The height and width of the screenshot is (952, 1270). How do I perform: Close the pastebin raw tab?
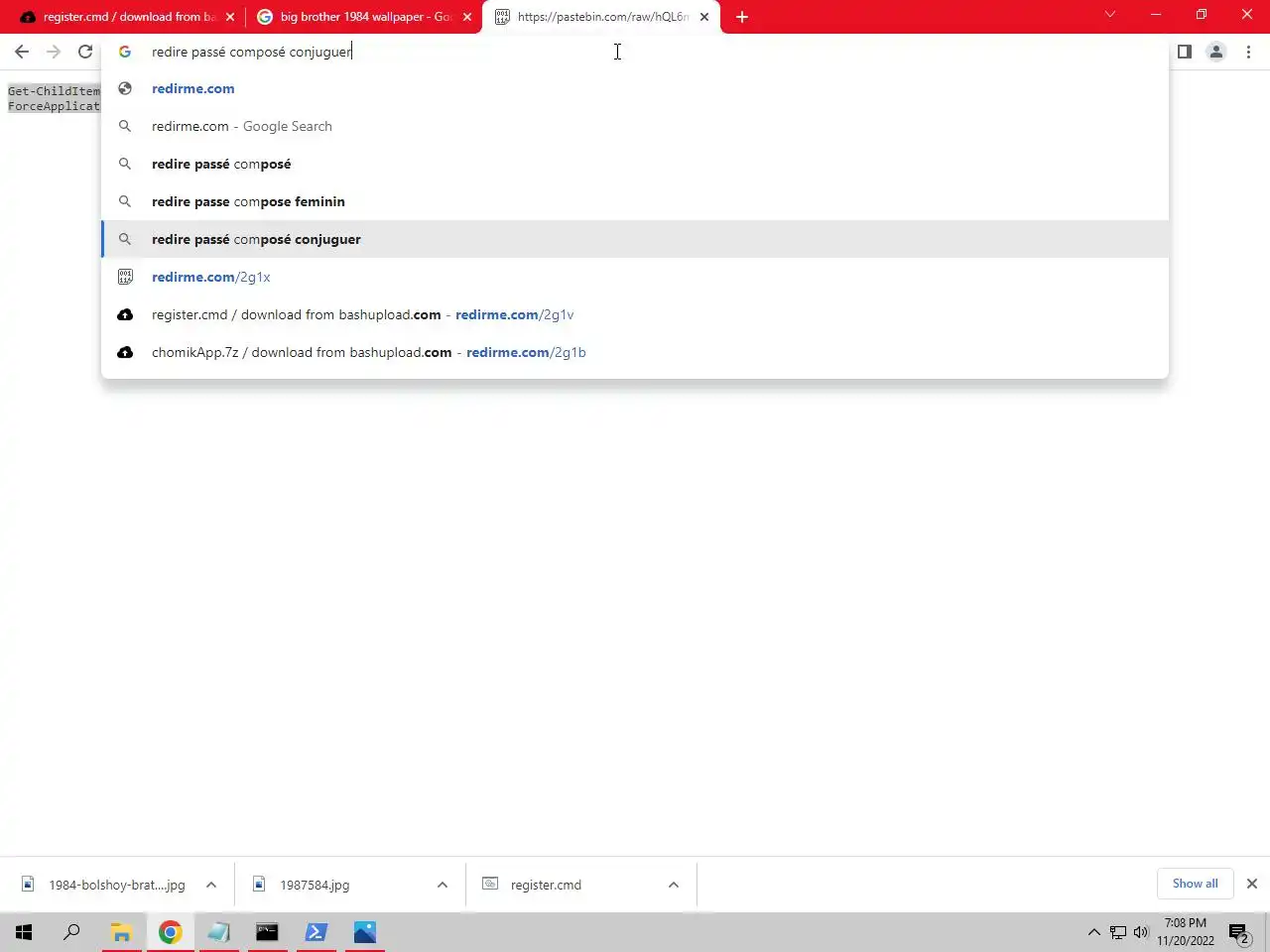[704, 17]
